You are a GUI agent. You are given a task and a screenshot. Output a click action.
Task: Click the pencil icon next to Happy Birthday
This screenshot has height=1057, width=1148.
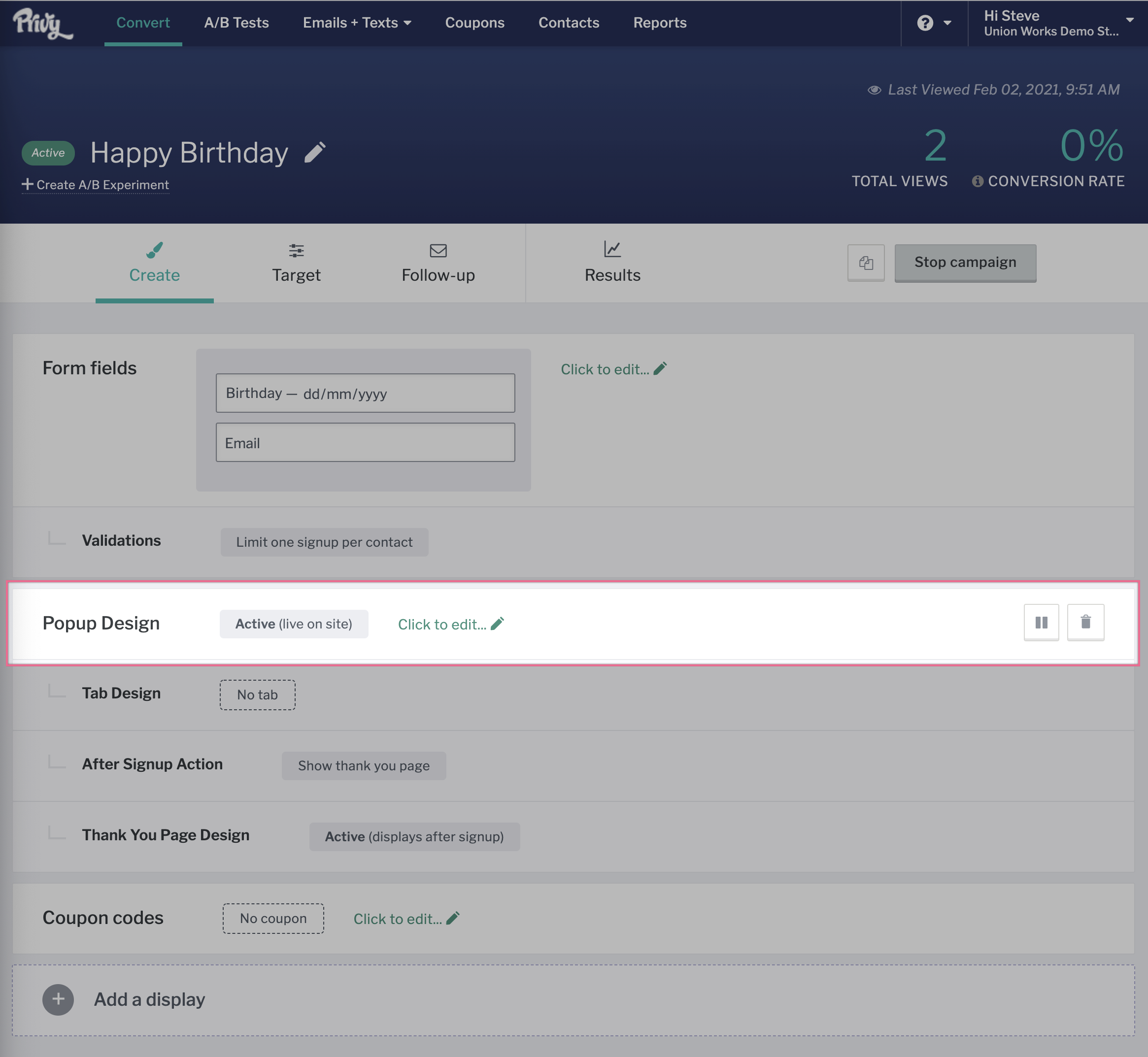(x=315, y=153)
